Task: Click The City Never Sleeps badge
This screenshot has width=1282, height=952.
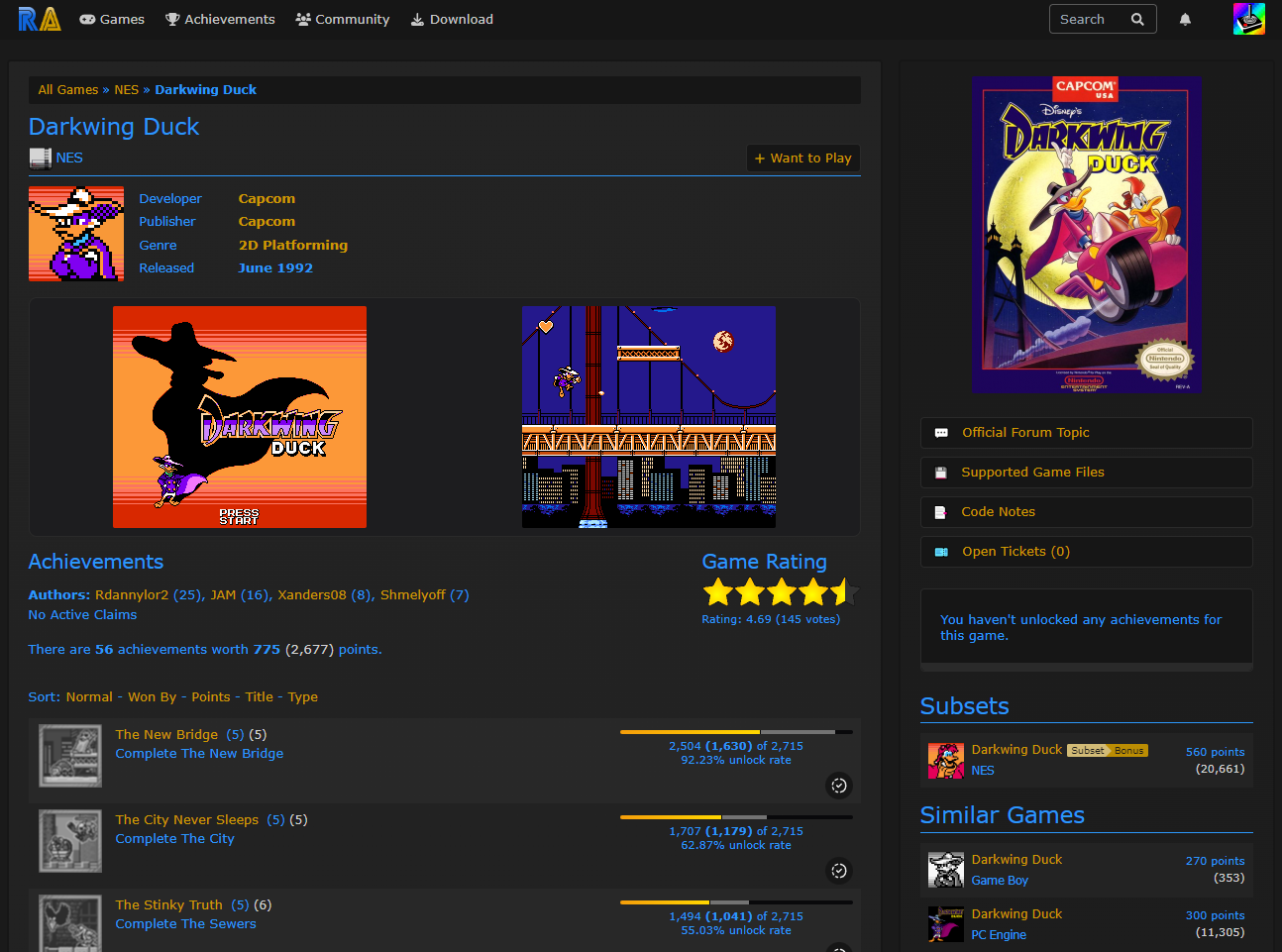Action: pos(70,841)
